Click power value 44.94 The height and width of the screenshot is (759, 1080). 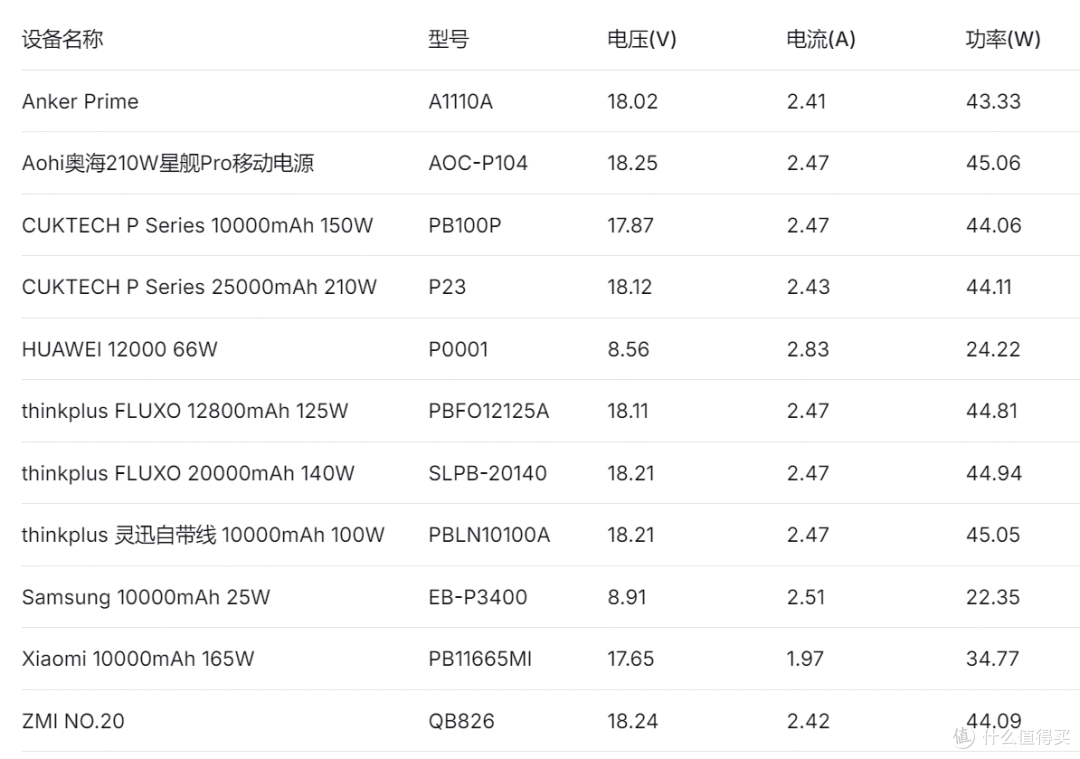994,474
